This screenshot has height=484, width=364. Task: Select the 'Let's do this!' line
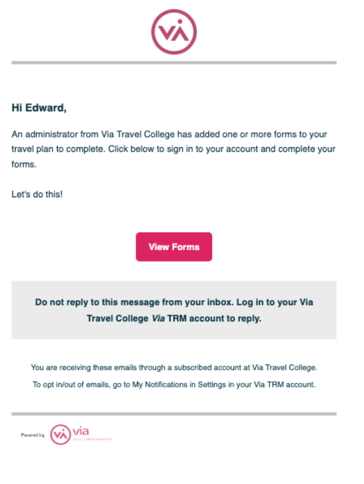(37, 194)
